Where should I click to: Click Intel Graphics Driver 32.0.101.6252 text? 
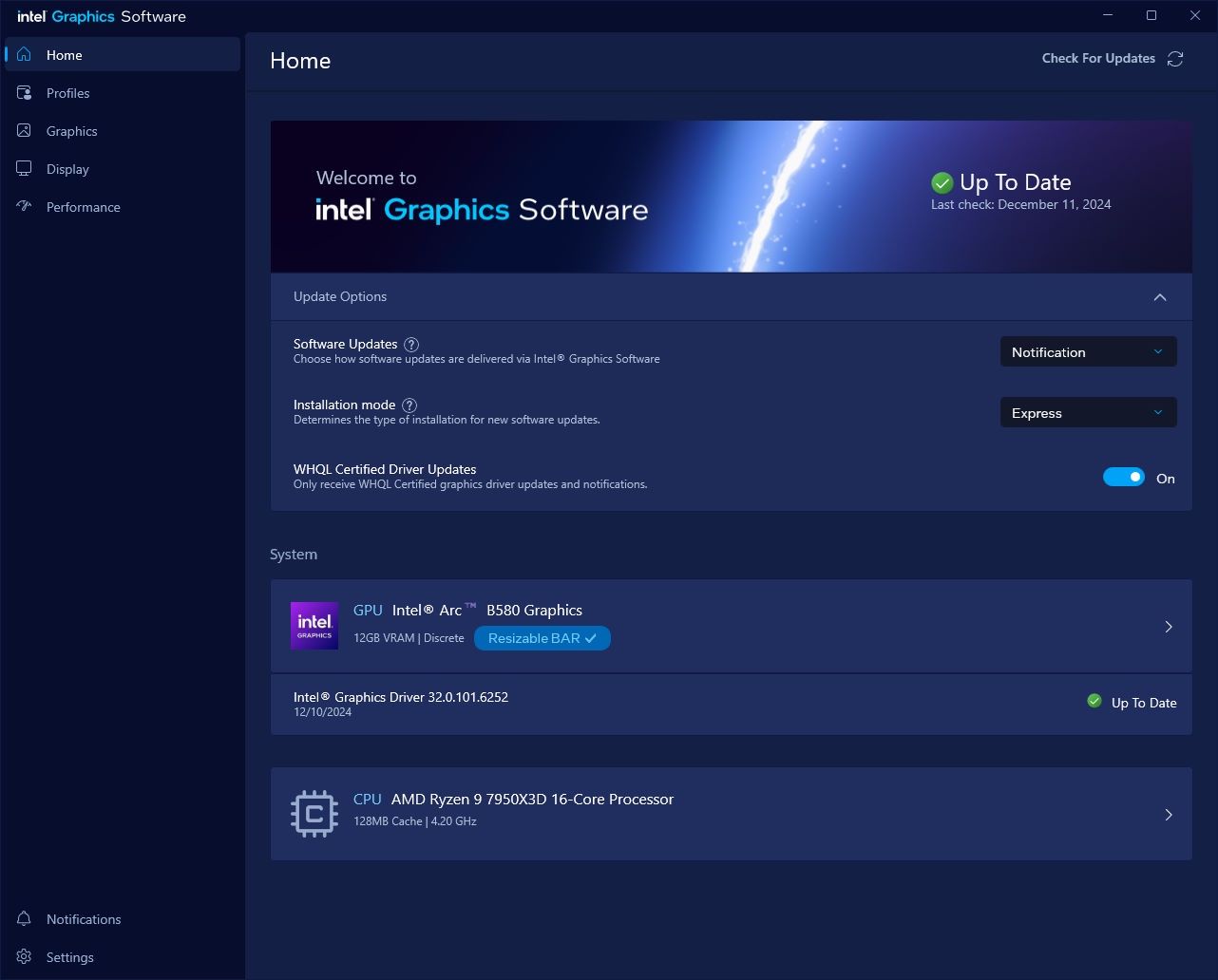[x=401, y=697]
